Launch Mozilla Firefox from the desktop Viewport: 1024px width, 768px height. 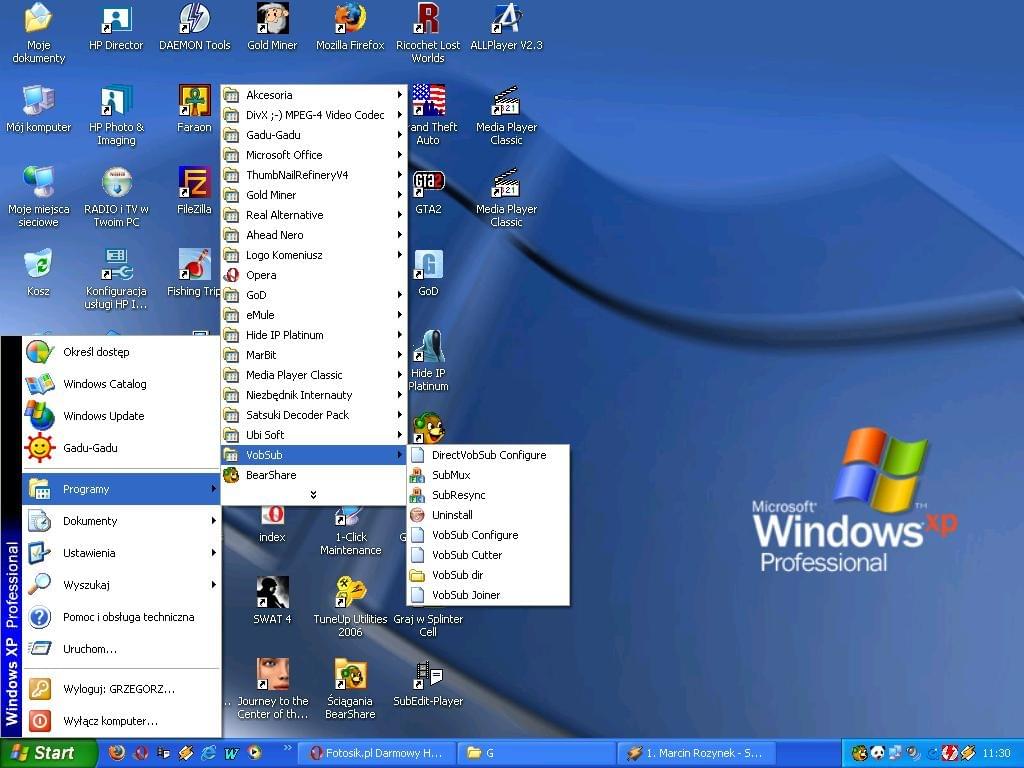point(350,20)
